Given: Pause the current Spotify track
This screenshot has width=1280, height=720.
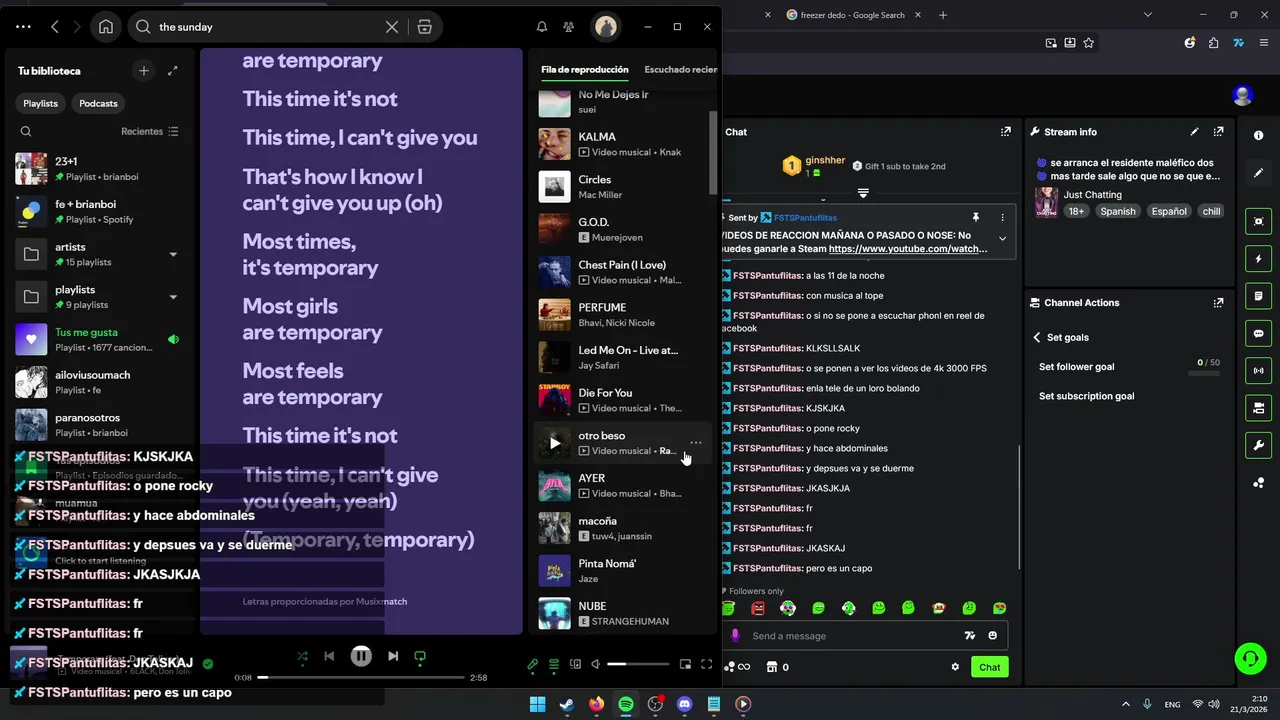Looking at the screenshot, I should (x=361, y=656).
